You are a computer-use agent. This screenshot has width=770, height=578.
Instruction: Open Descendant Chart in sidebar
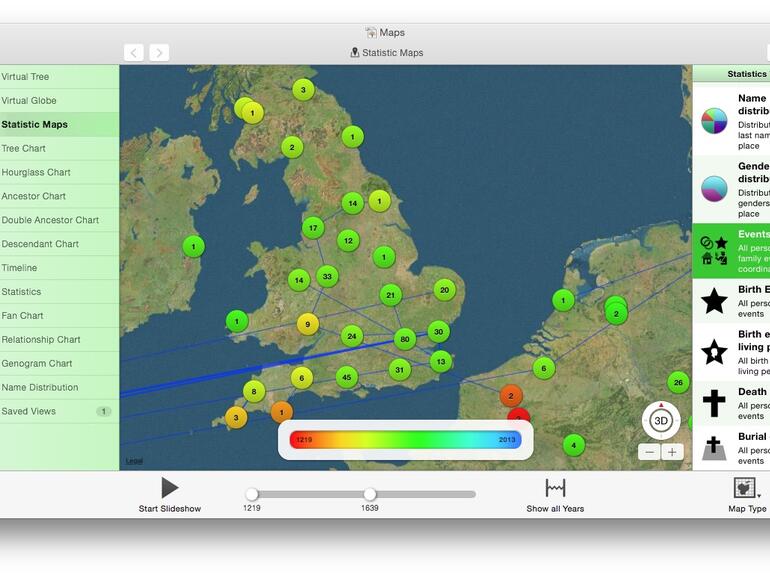[x=59, y=244]
